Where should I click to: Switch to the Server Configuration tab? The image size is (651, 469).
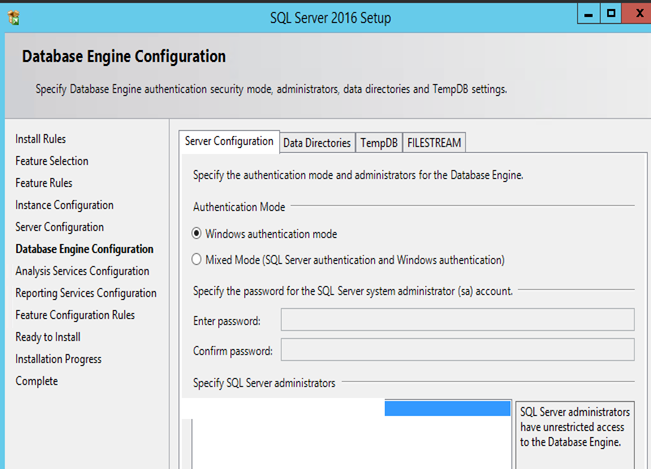pyautogui.click(x=229, y=142)
